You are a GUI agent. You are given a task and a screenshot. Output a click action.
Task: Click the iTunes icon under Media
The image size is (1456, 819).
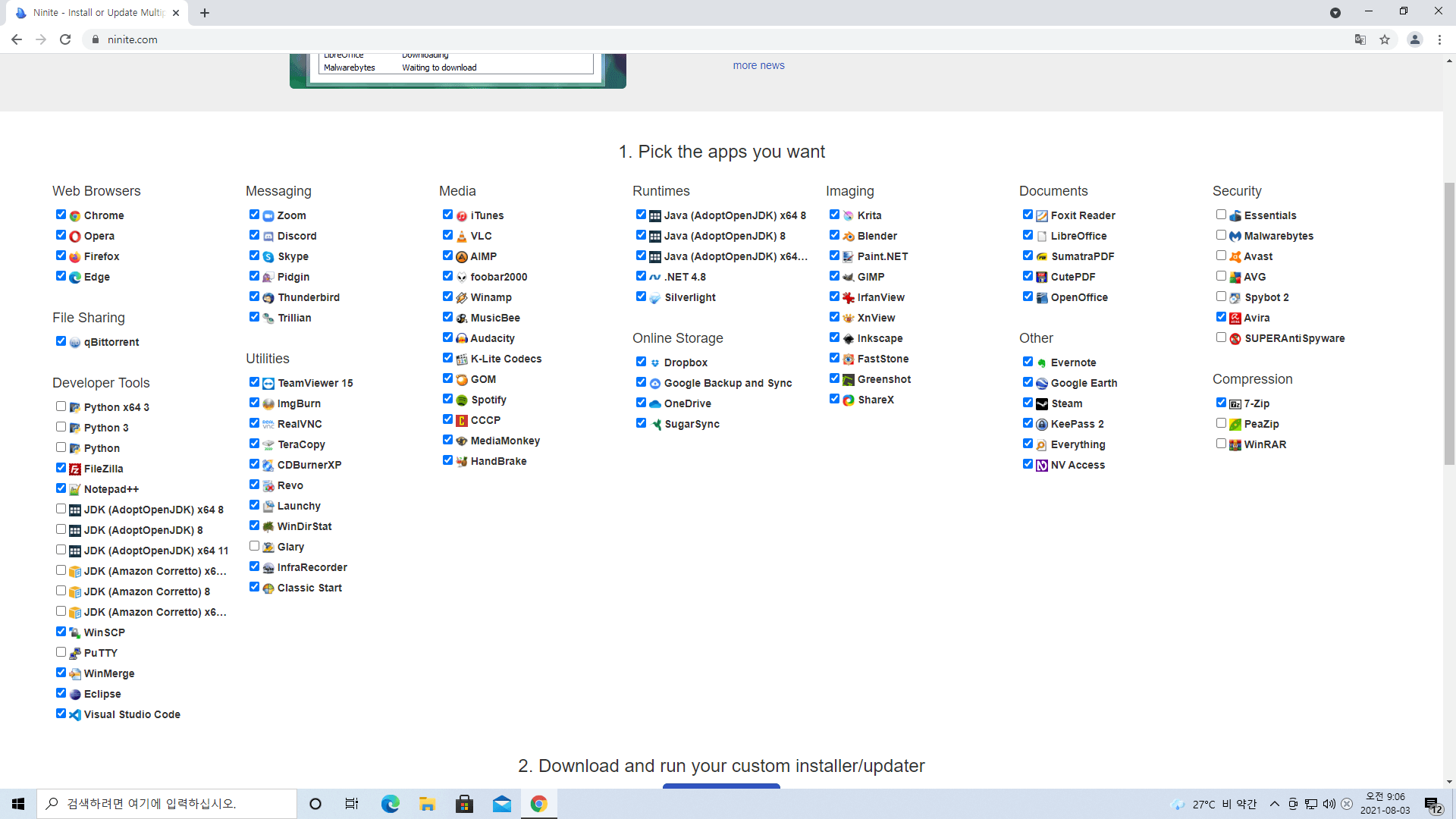[x=462, y=216]
